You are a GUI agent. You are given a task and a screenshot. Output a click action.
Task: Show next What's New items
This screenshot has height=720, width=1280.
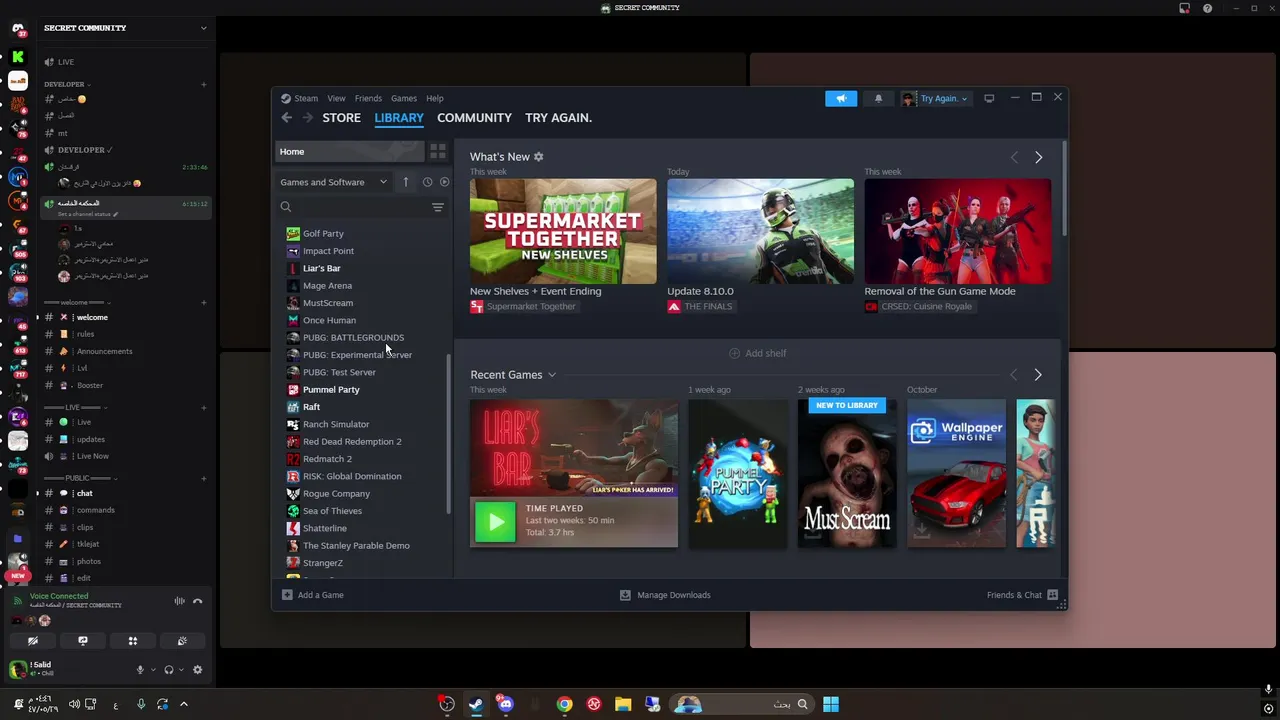pyautogui.click(x=1038, y=157)
